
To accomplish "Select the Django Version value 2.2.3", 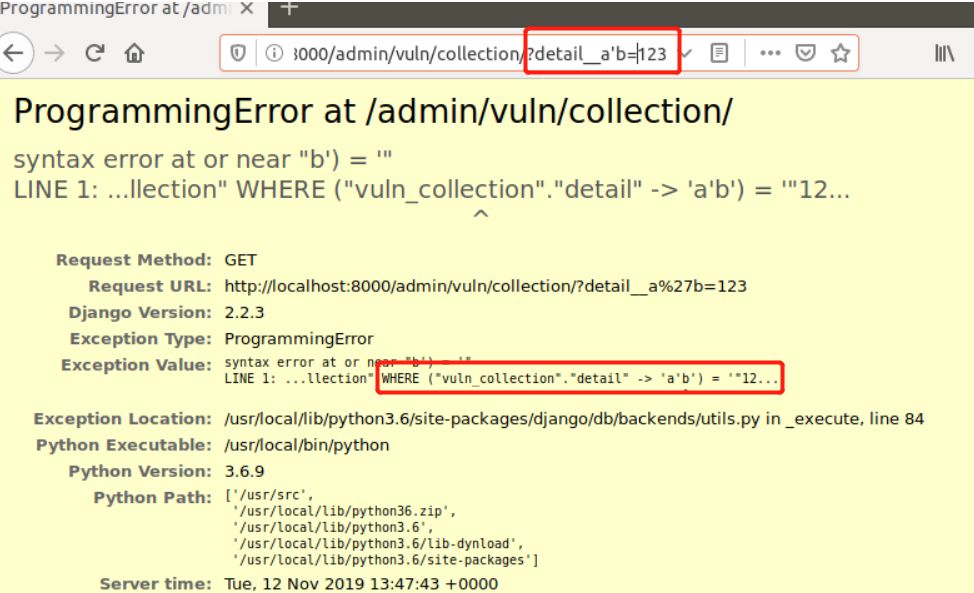I will [x=244, y=312].
